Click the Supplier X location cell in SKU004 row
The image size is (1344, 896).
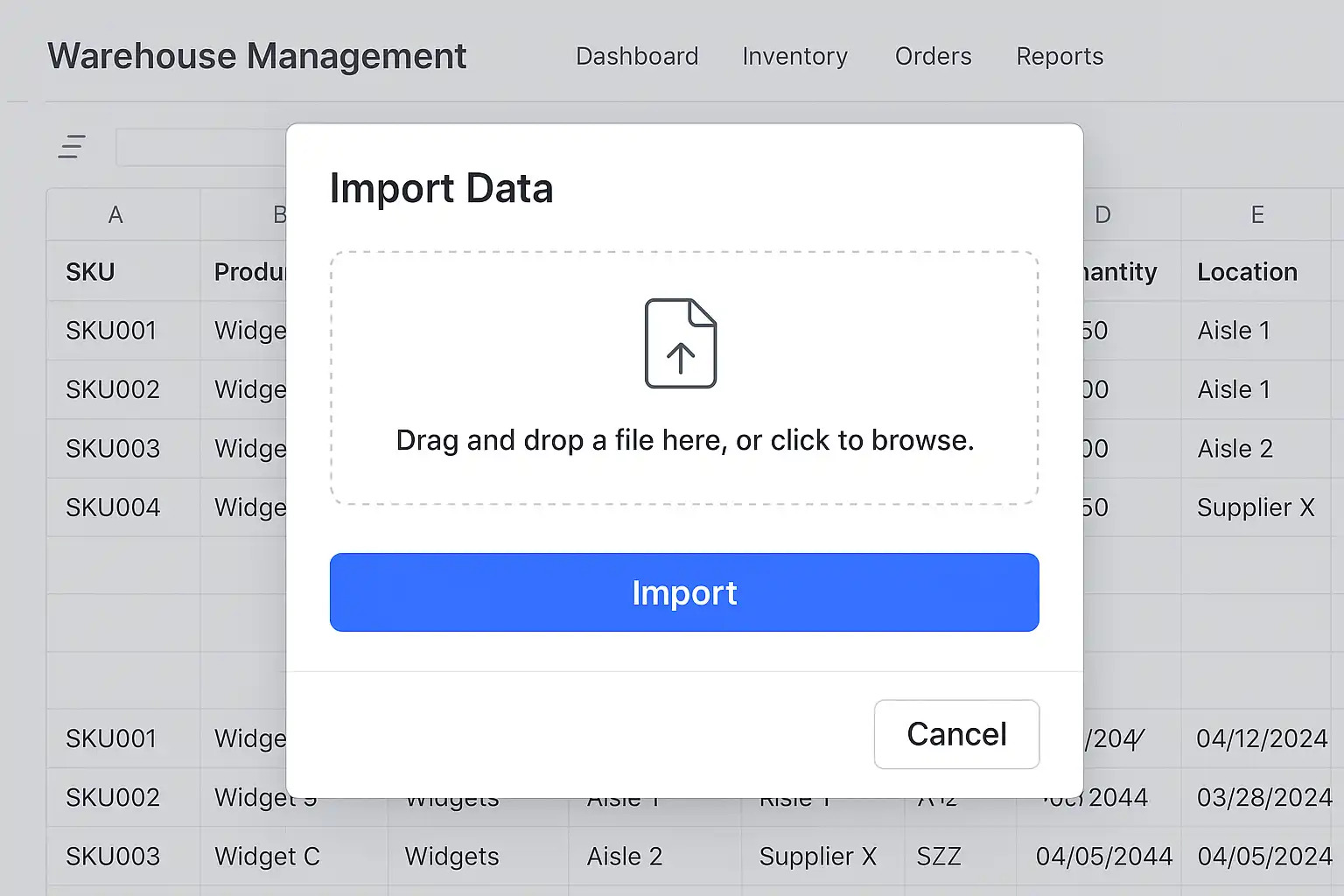coord(1256,507)
